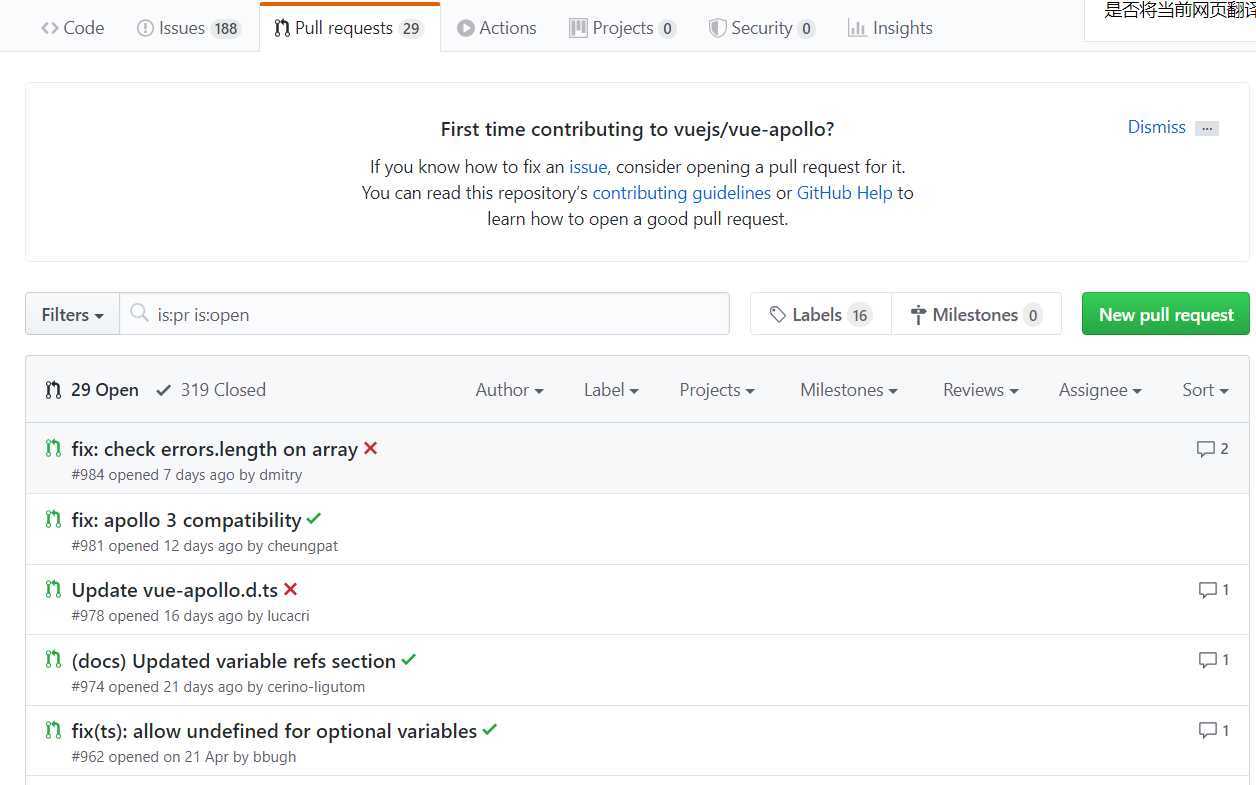Open author cerino-ligutom's pull requests

[x=316, y=687]
